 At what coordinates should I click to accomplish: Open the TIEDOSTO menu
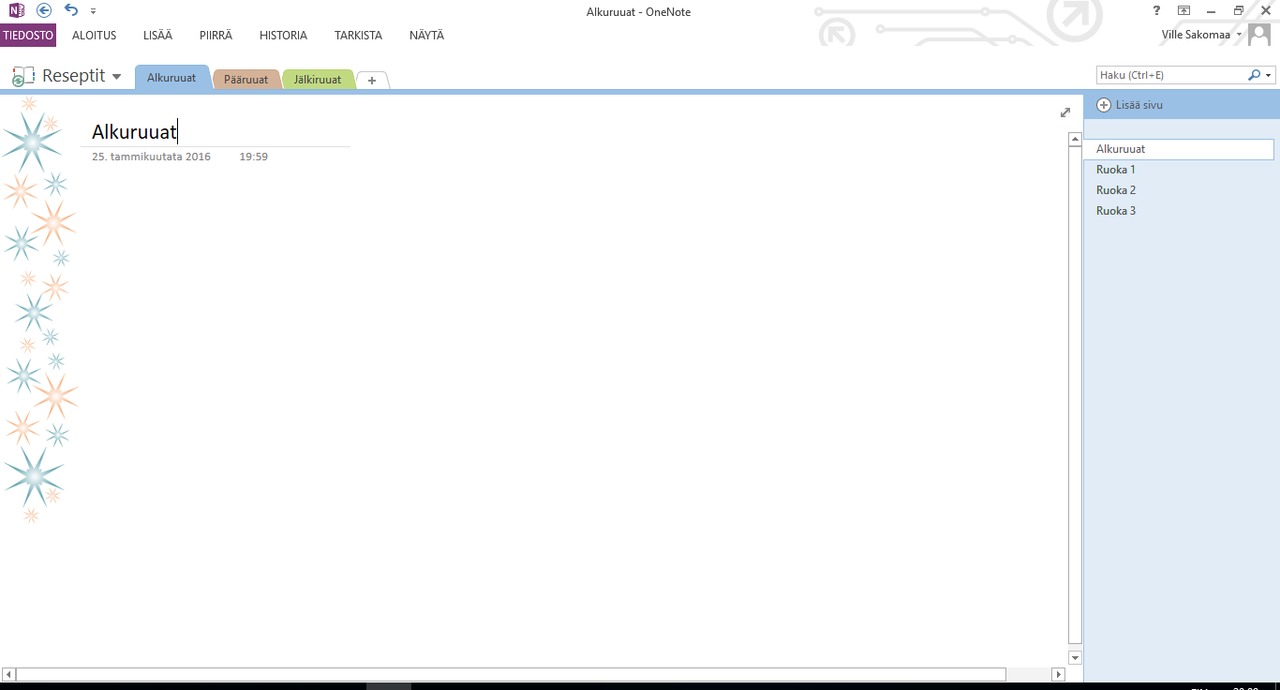[x=28, y=35]
